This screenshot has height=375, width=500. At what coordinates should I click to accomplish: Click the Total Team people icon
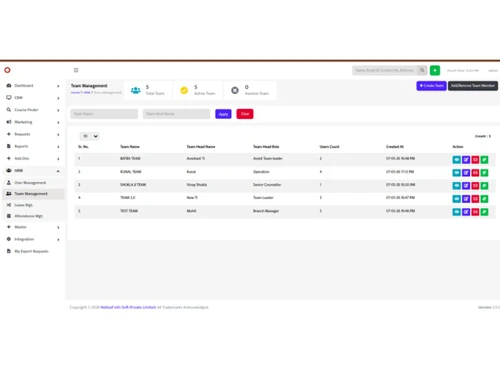coord(135,90)
